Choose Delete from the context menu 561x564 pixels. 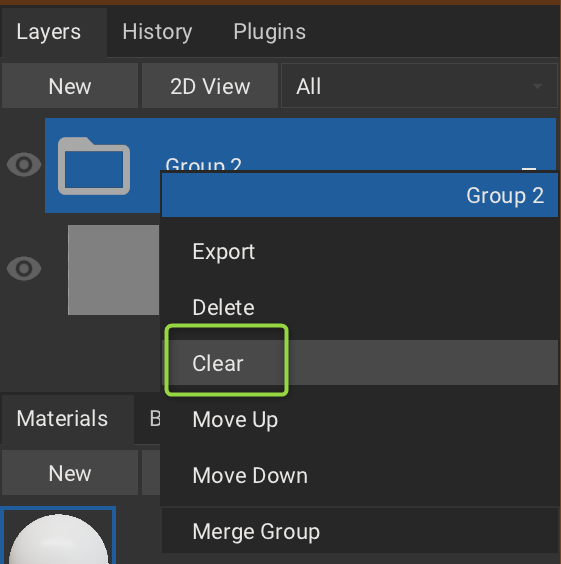coord(360,307)
